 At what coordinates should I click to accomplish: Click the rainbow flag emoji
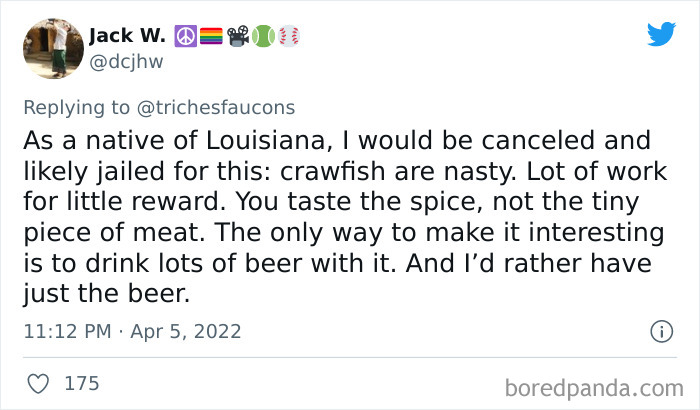(x=211, y=36)
